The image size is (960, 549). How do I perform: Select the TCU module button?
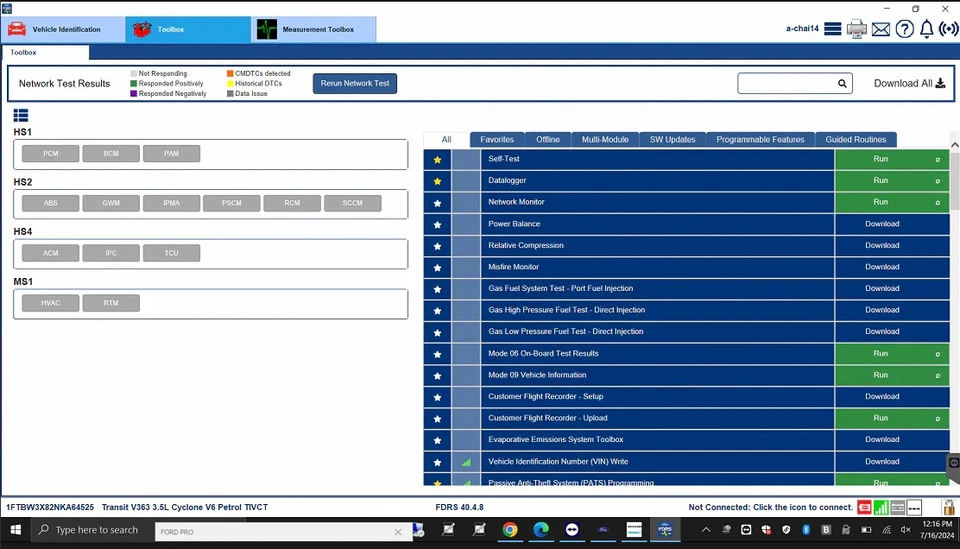171,253
